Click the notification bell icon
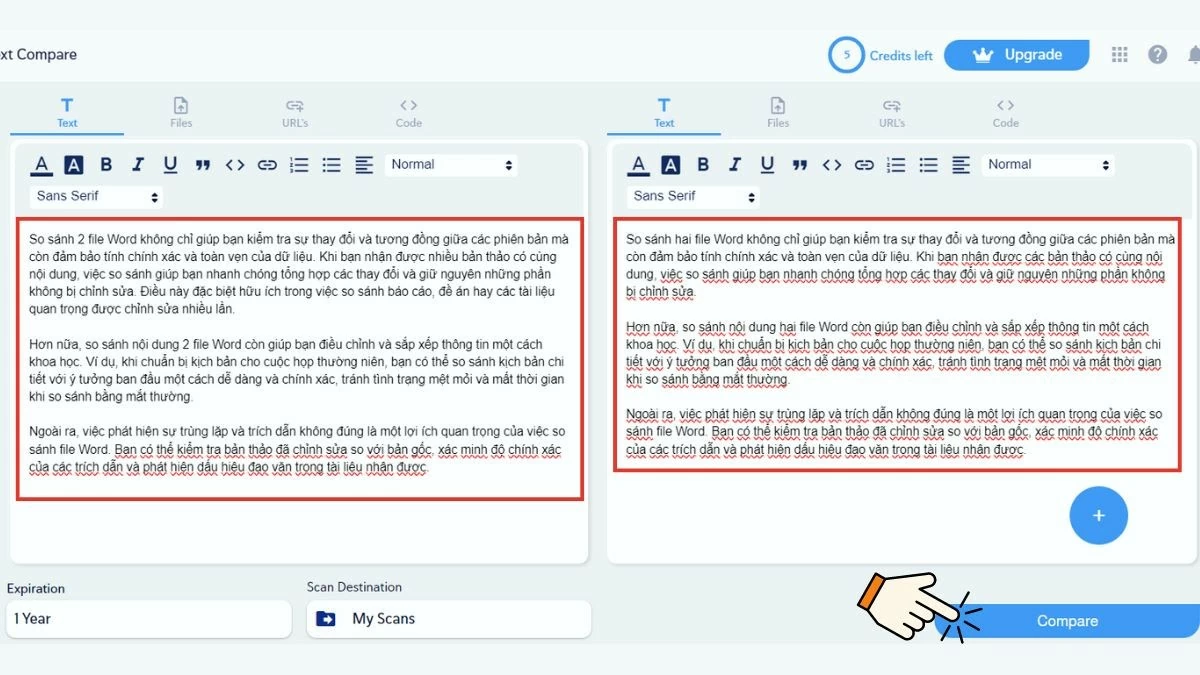This screenshot has height=675, width=1200. (x=1194, y=54)
